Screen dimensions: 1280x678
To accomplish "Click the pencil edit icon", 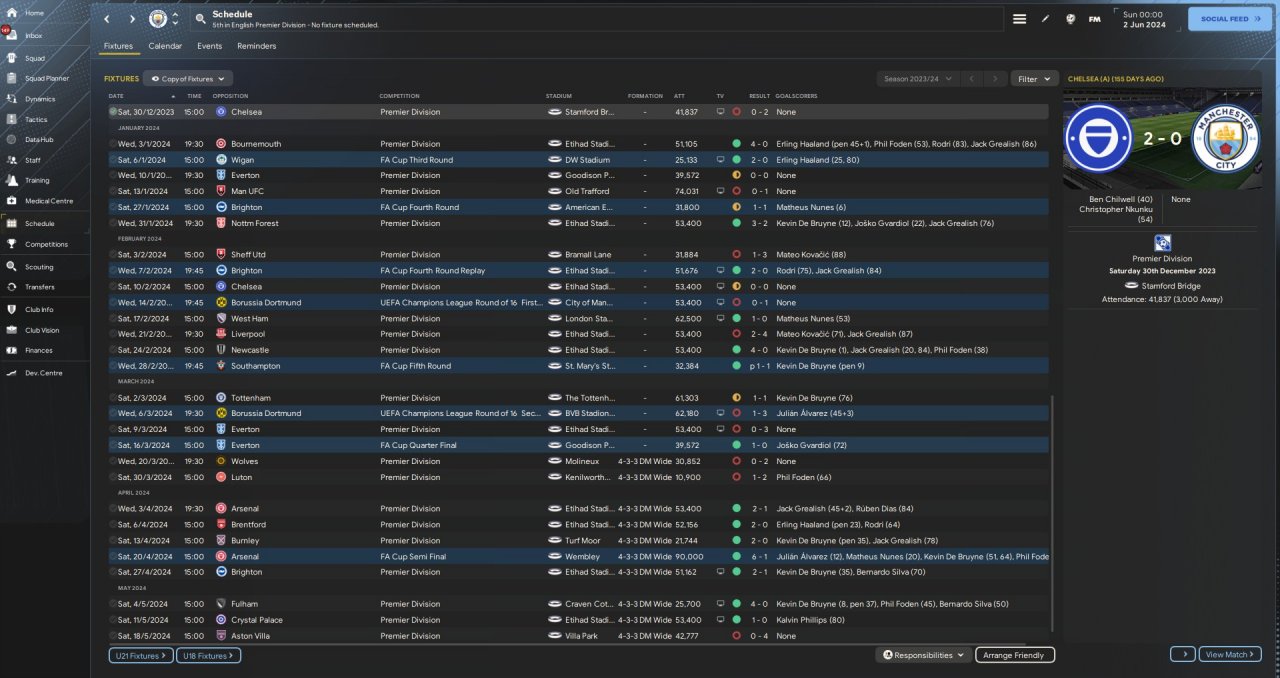I will tap(1045, 19).
